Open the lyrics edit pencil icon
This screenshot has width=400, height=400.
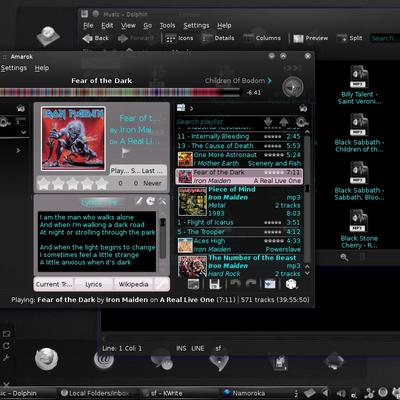[x=139, y=201]
